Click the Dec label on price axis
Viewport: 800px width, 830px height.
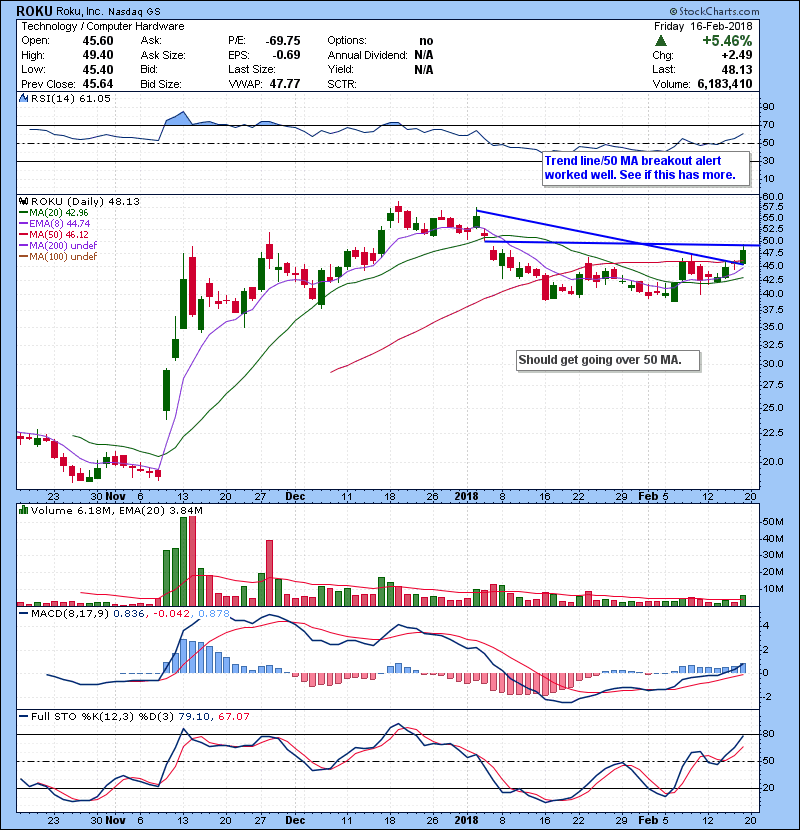(295, 497)
